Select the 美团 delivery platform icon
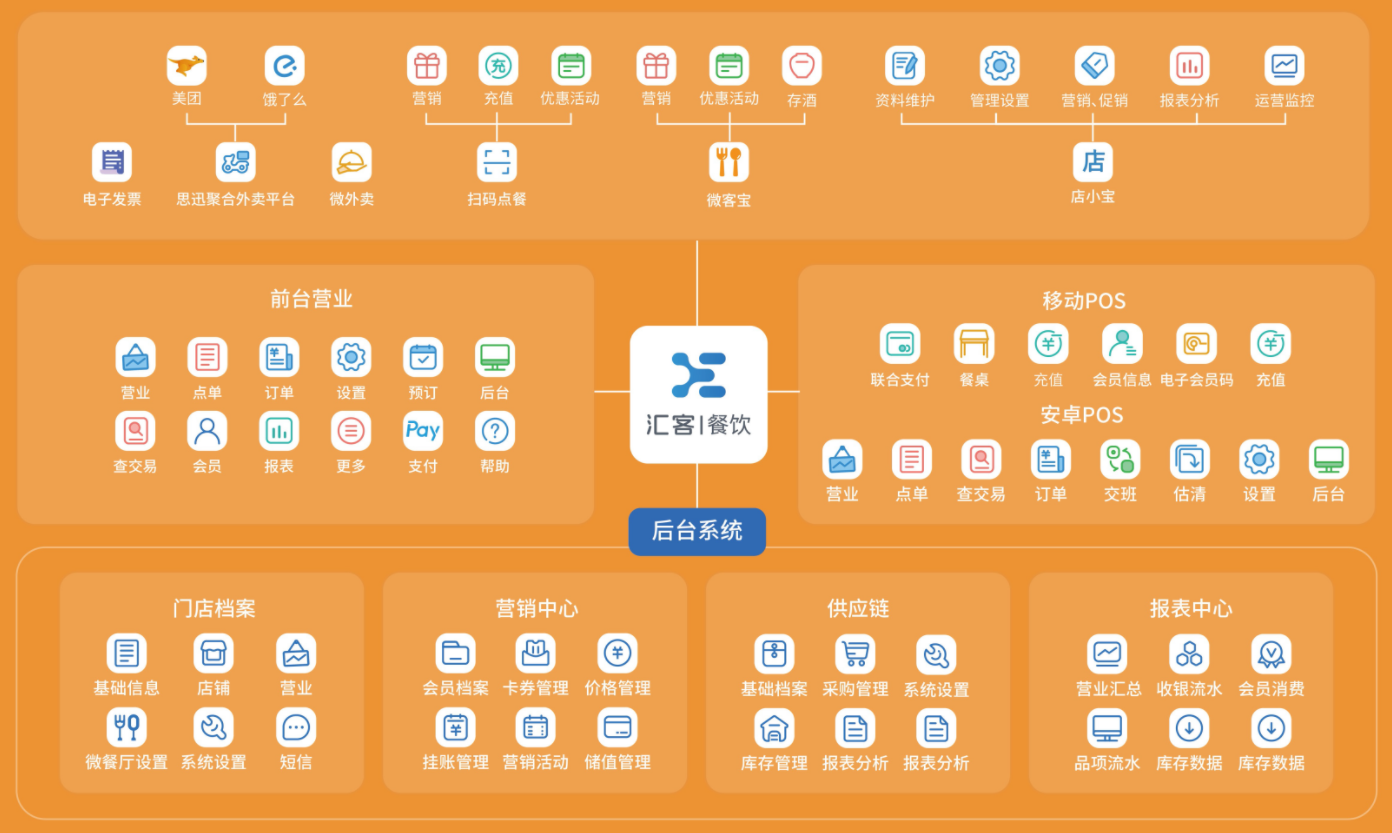The width and height of the screenshot is (1392, 833). click(x=186, y=63)
